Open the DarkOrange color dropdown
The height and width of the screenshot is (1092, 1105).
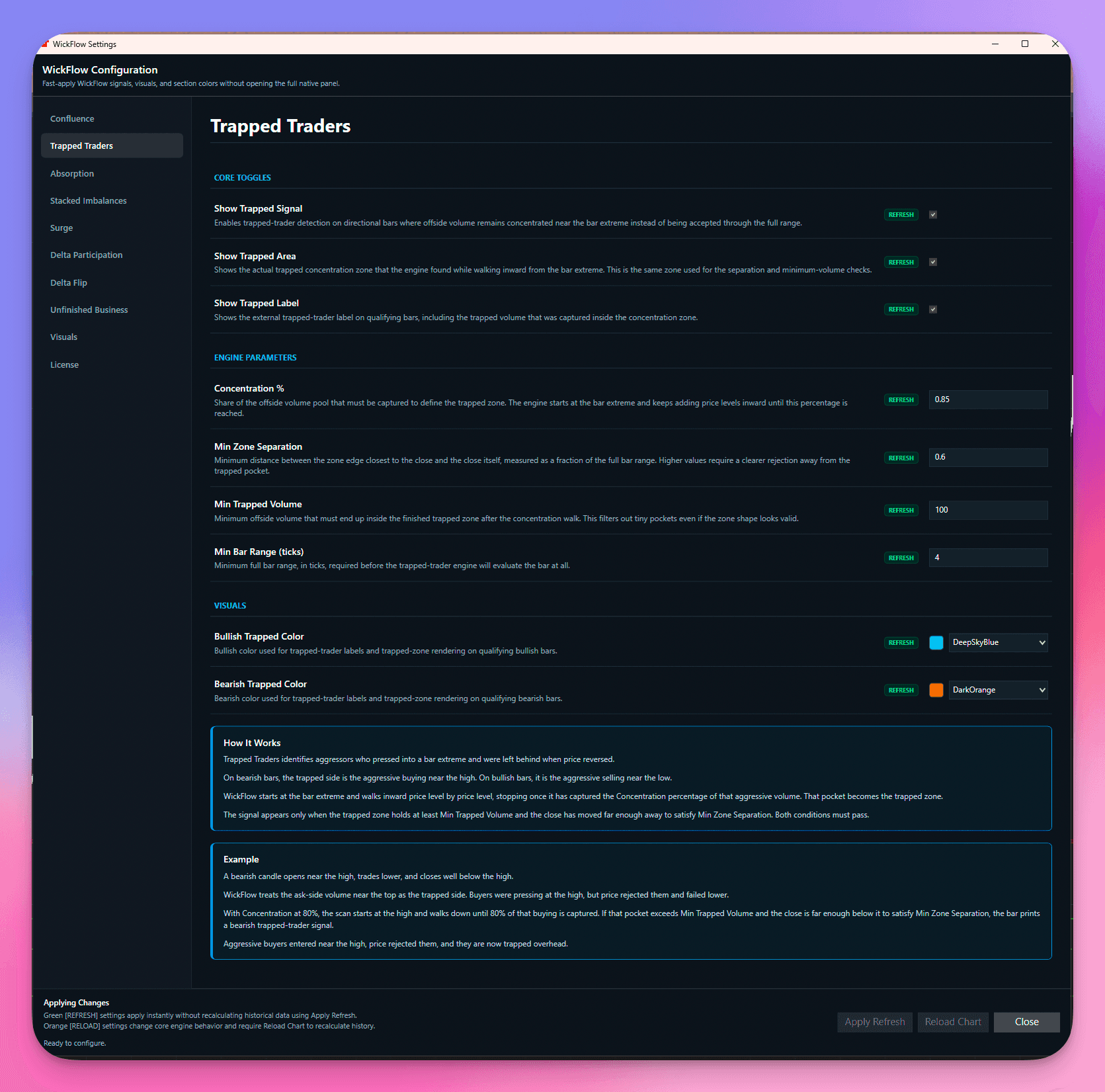click(998, 690)
